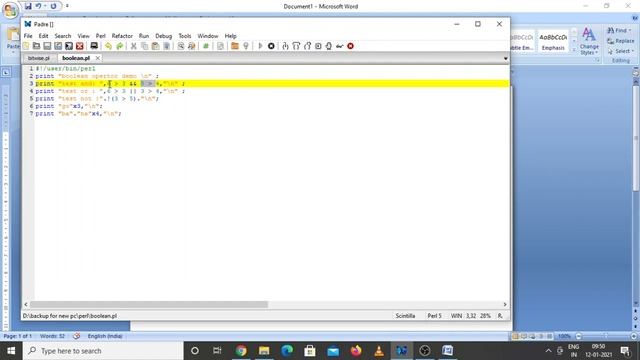640x360 pixels.
Task: Switch to bitwise.pl tab
Action: coord(39,58)
